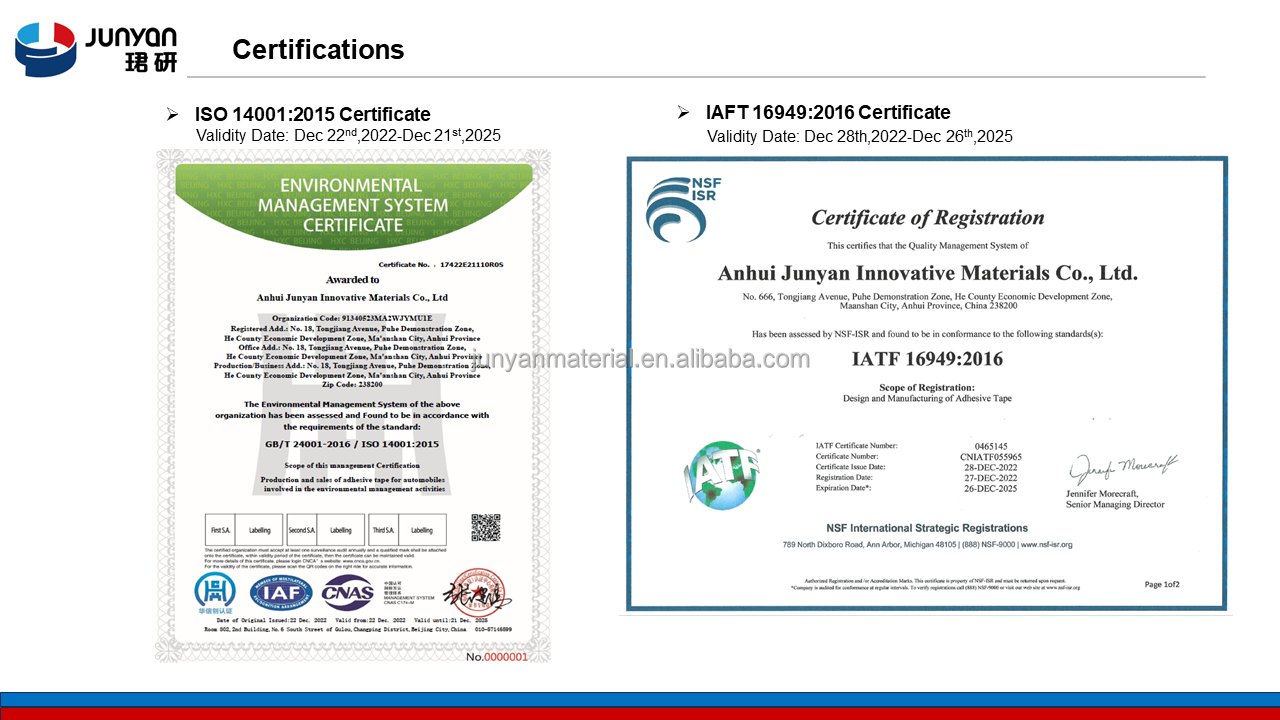1280x720 pixels.
Task: Click the CNAS accreditation logo
Action: coord(346,592)
